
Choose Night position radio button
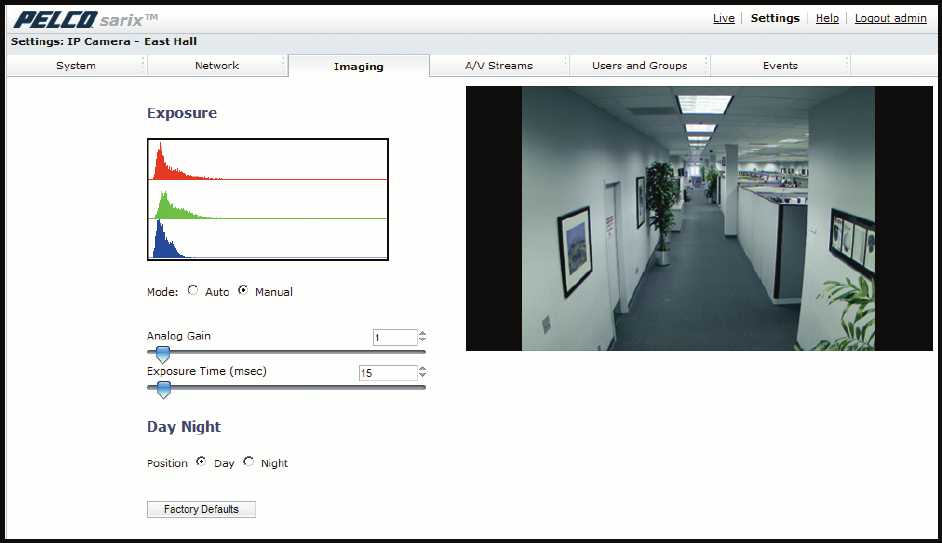point(249,461)
